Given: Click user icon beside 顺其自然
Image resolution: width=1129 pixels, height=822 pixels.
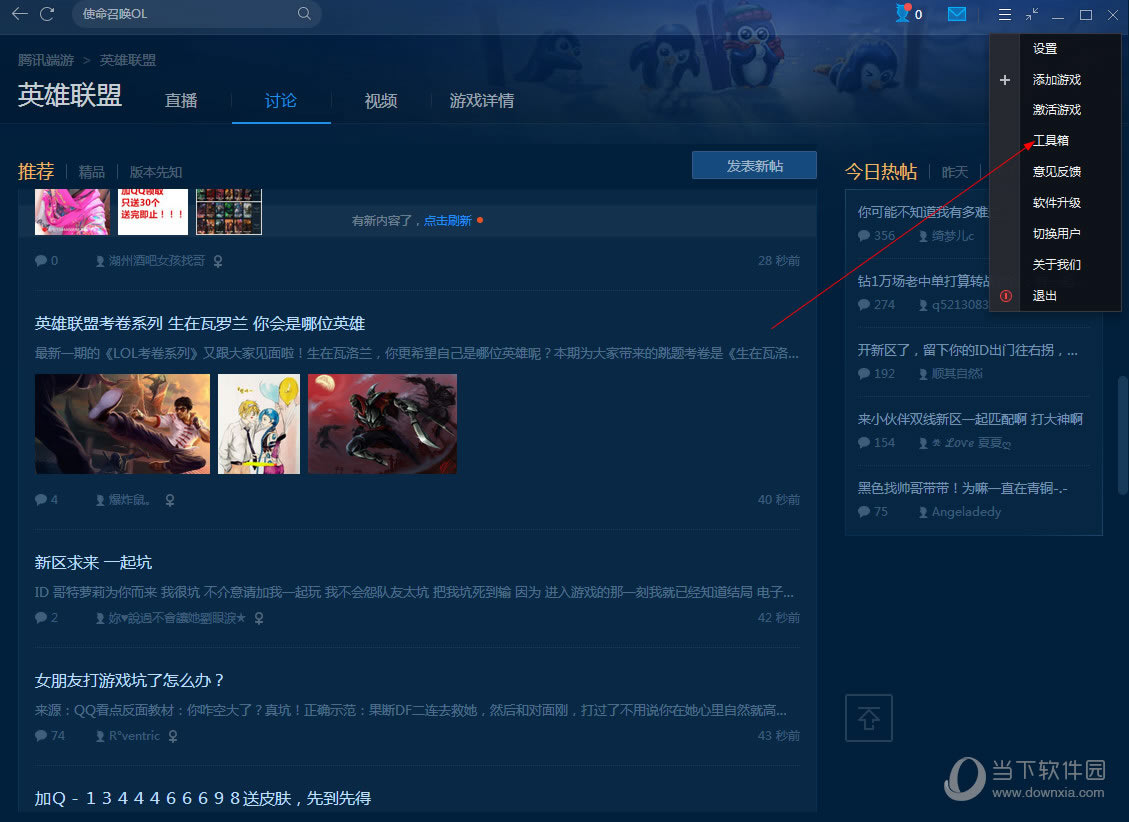Looking at the screenshot, I should 923,374.
